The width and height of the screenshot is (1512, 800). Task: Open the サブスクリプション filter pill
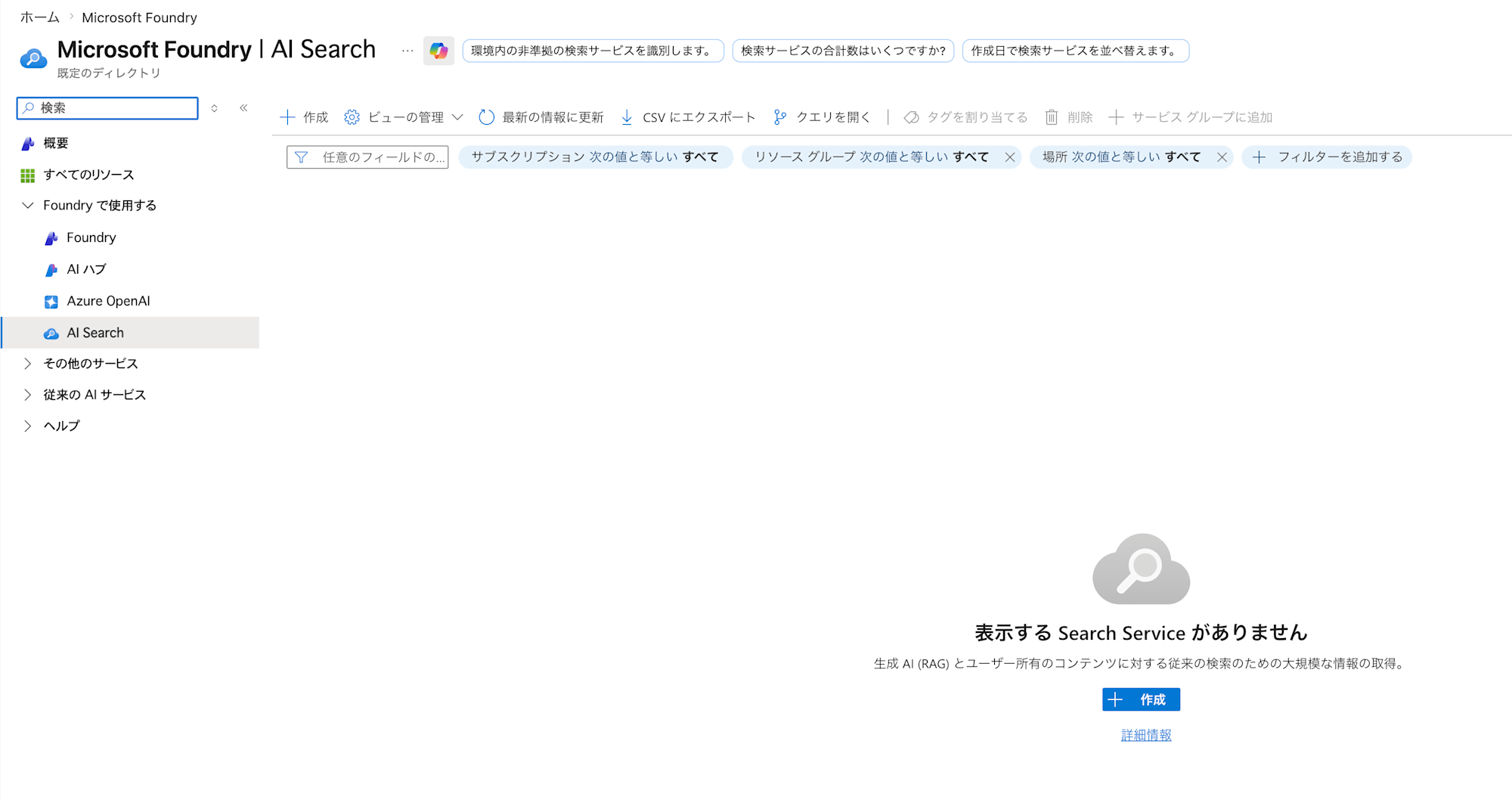click(596, 157)
